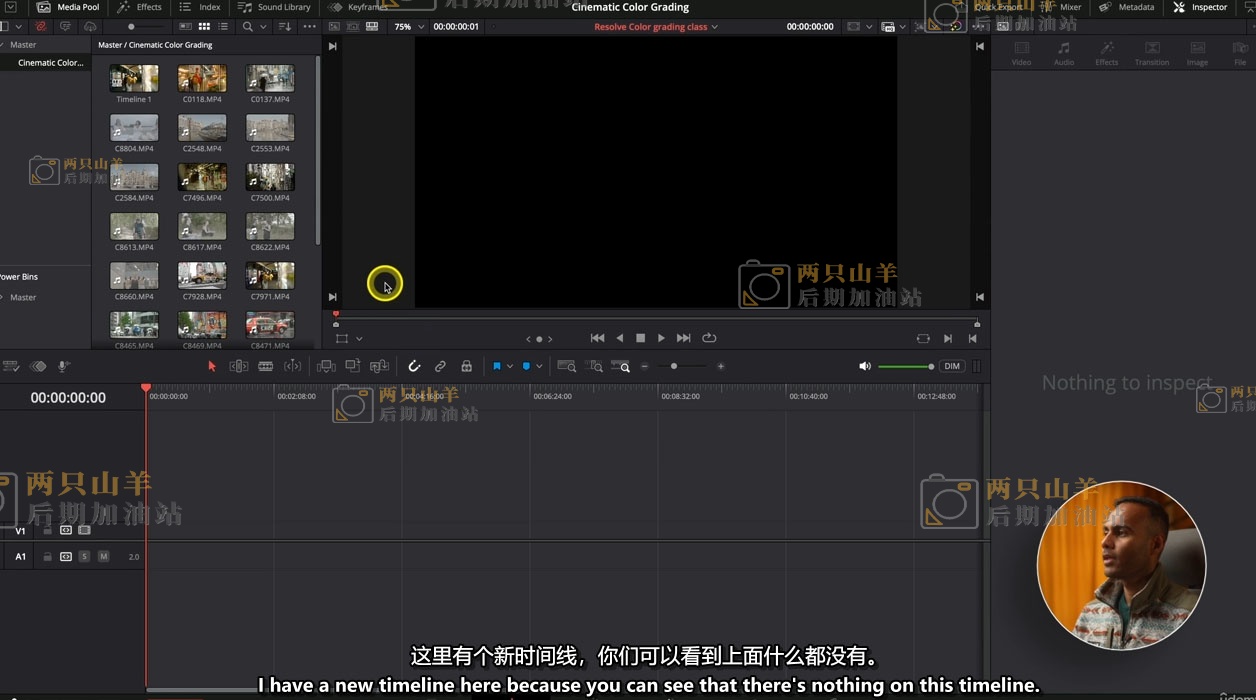Open the viewer zoom 75% dropdown
This screenshot has width=1256, height=700.
(408, 27)
